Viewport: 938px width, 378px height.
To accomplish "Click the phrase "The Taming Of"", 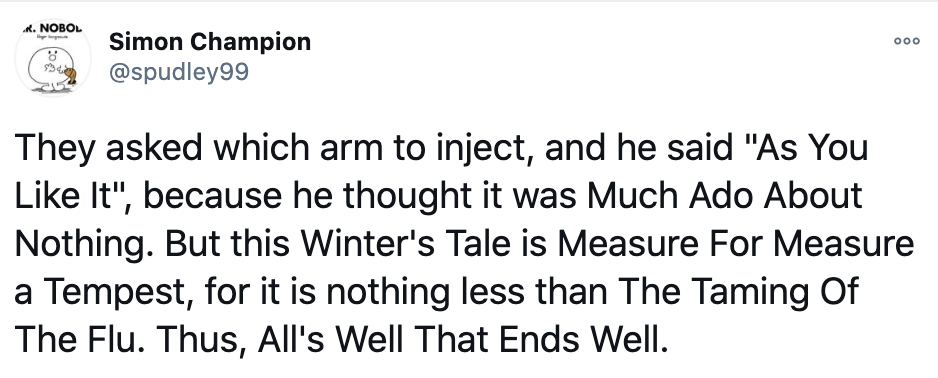I will point(739,291).
